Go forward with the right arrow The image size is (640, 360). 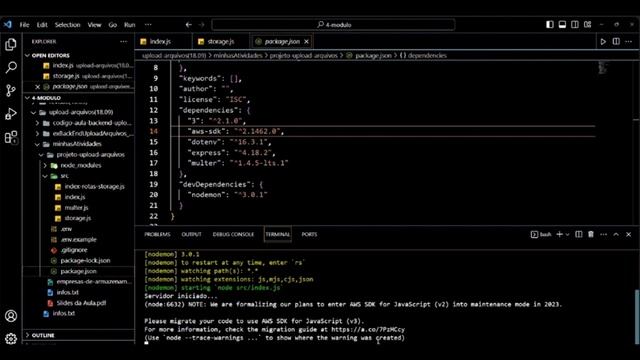(x=201, y=25)
